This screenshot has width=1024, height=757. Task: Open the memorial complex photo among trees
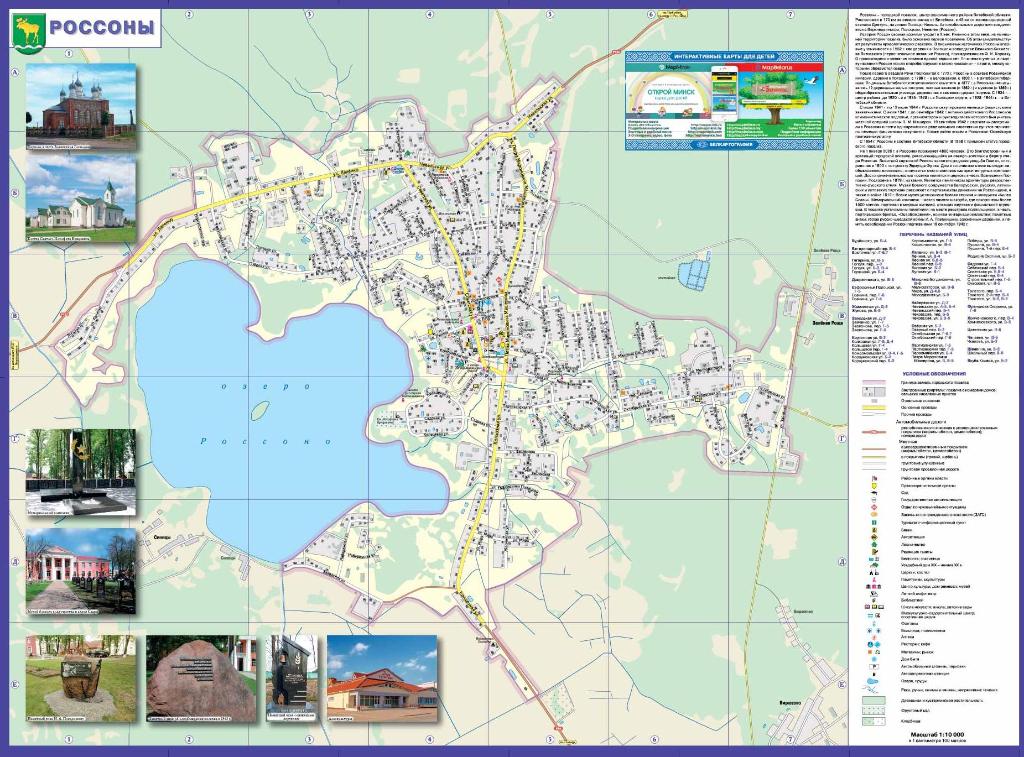tap(80, 465)
